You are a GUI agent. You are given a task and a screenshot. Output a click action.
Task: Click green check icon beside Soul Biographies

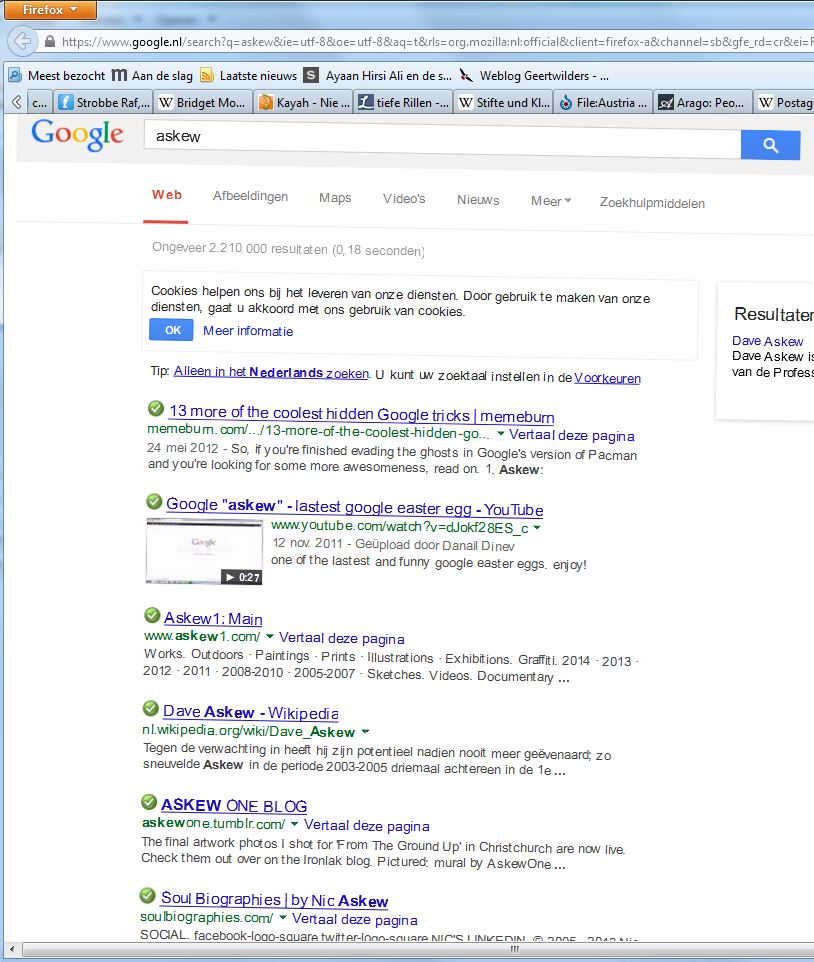tap(147, 896)
